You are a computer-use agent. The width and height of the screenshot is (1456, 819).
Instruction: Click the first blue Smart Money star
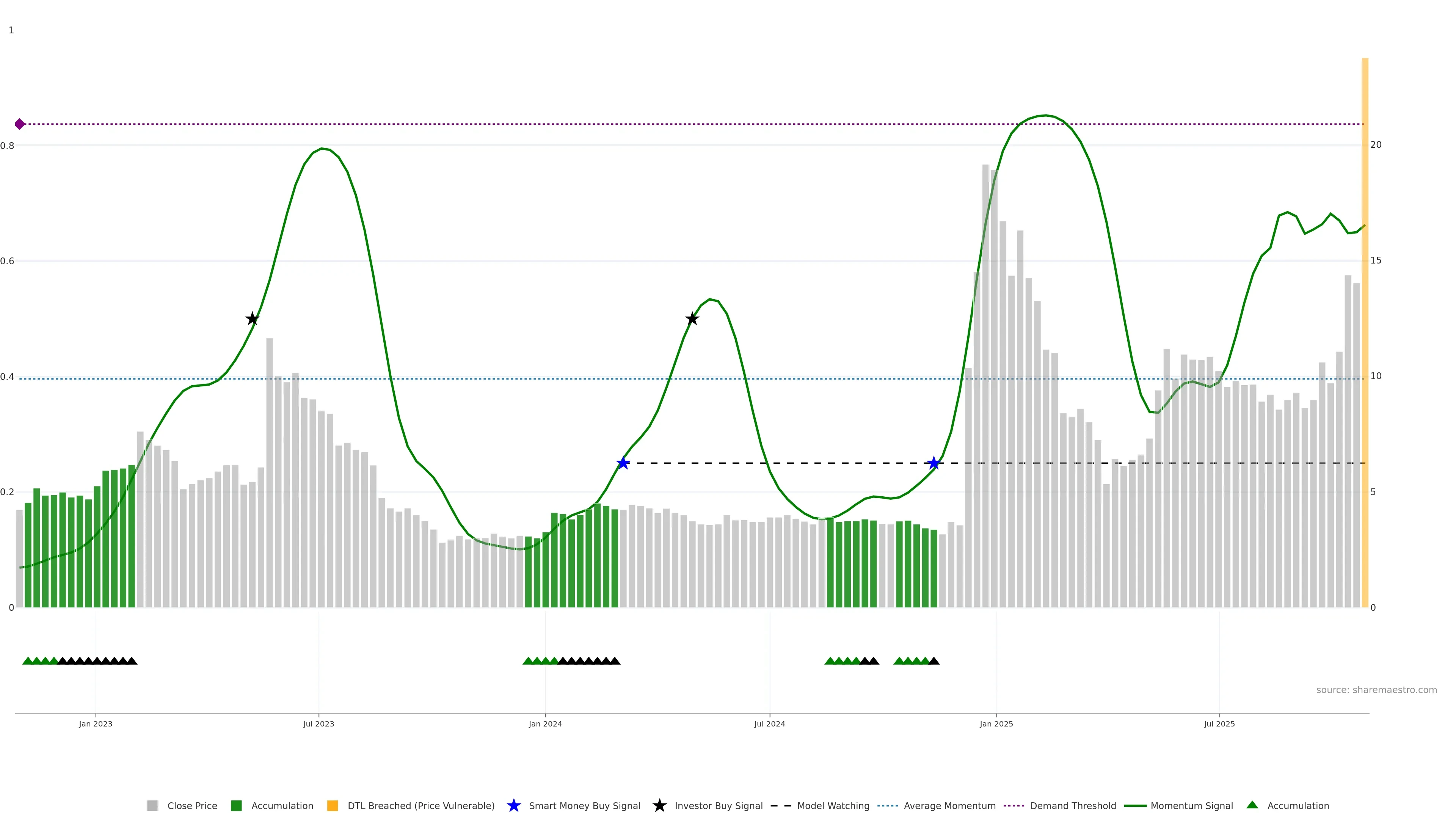pos(623,463)
